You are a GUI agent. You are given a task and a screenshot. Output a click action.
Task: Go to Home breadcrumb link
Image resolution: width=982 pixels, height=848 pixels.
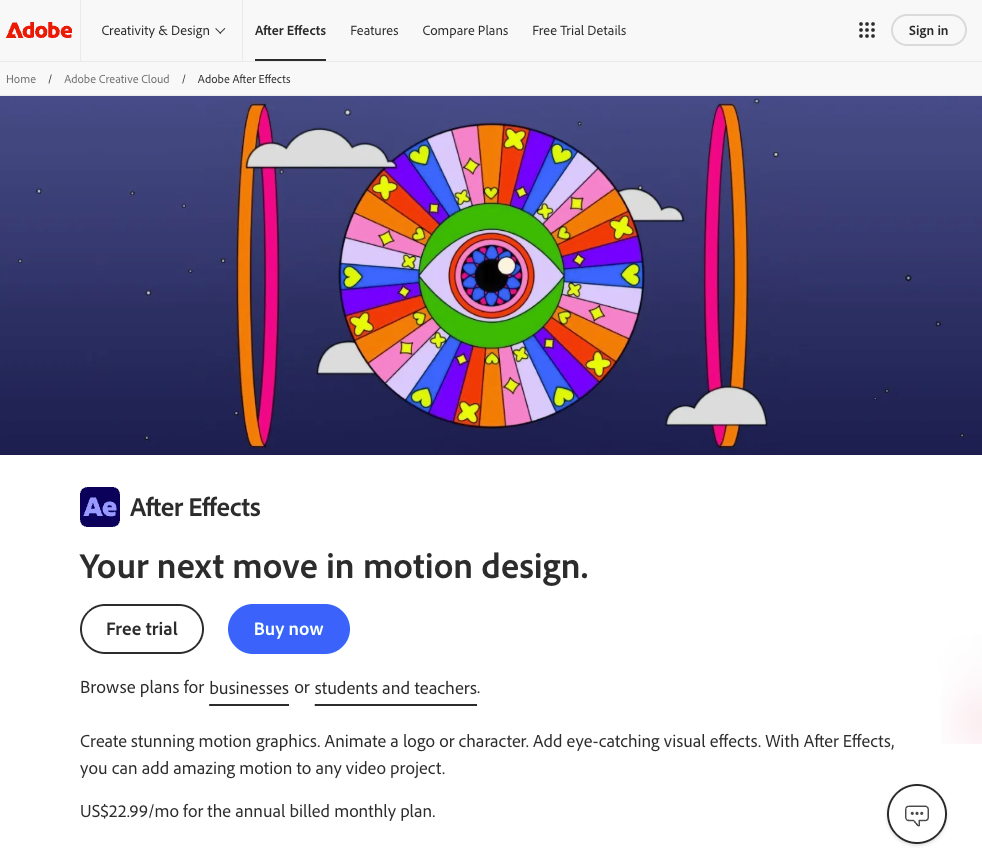coord(21,79)
